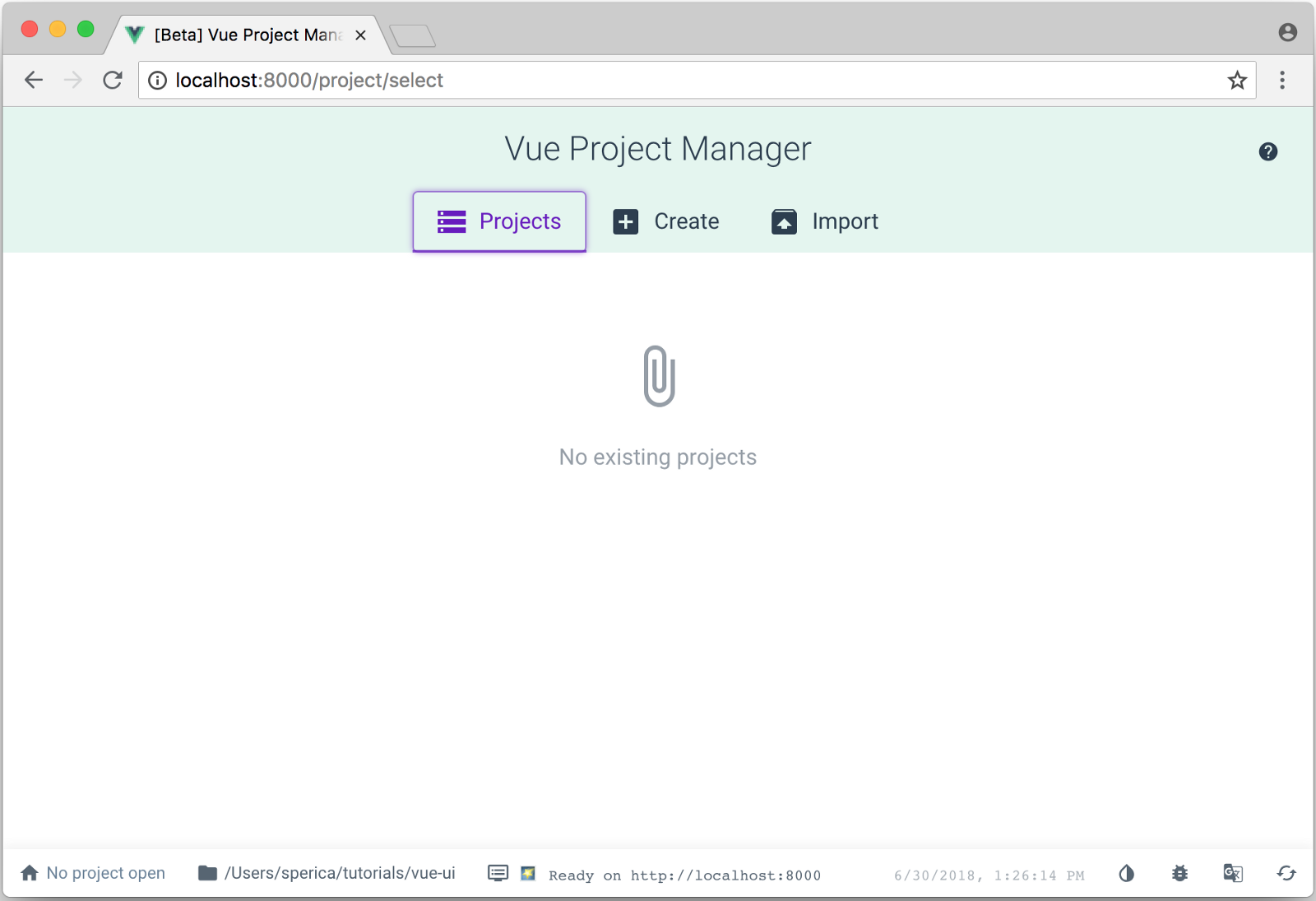Close the Vue Project Manager browser tab

[360, 35]
